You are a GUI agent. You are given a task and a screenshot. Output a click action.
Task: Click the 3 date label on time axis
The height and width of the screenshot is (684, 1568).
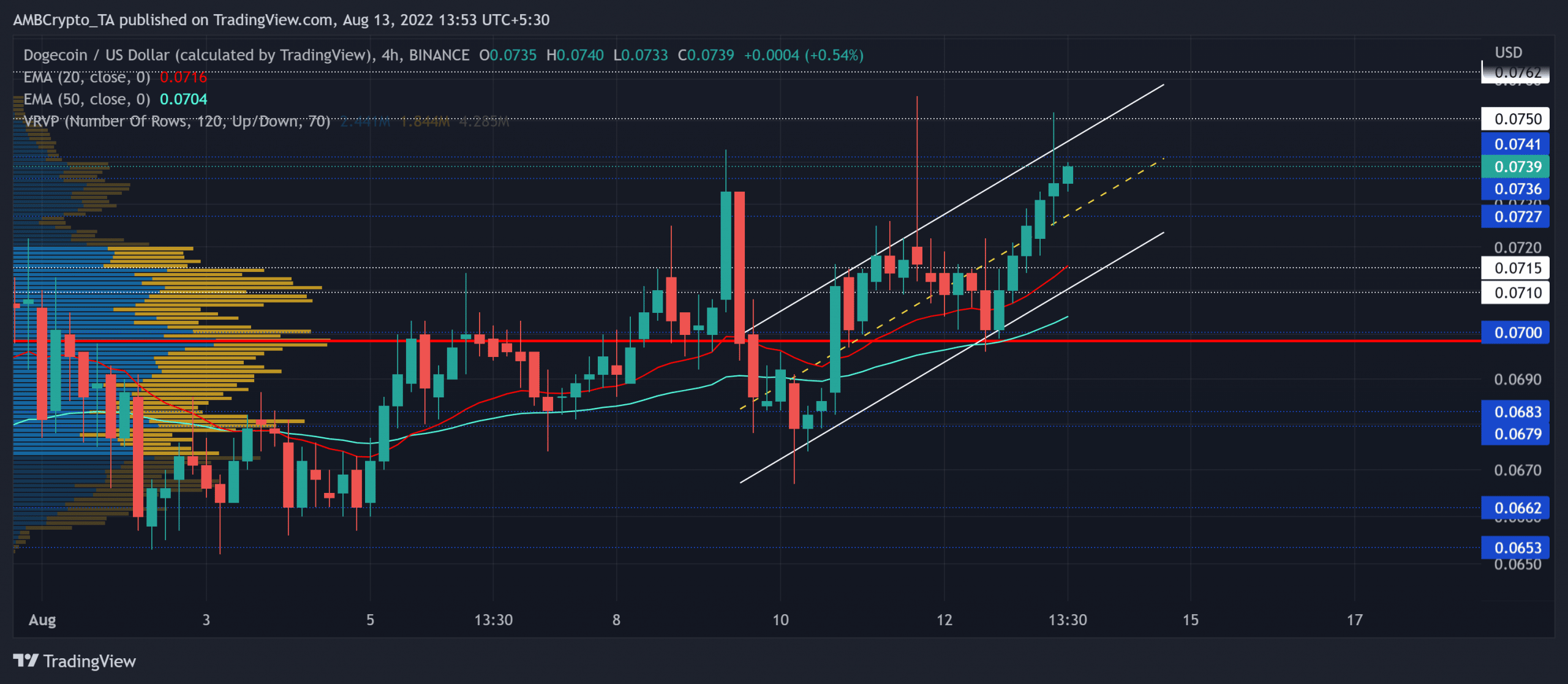206,620
